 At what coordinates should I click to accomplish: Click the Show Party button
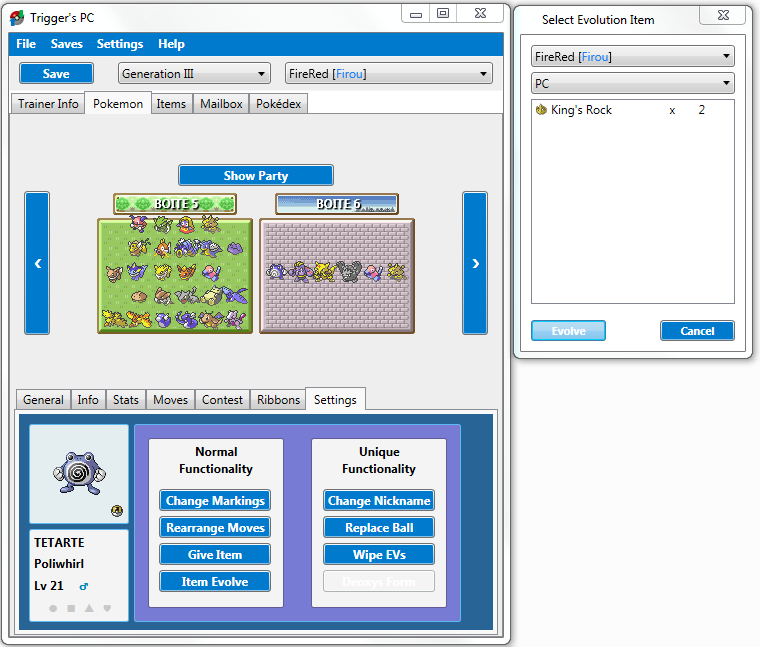(256, 175)
